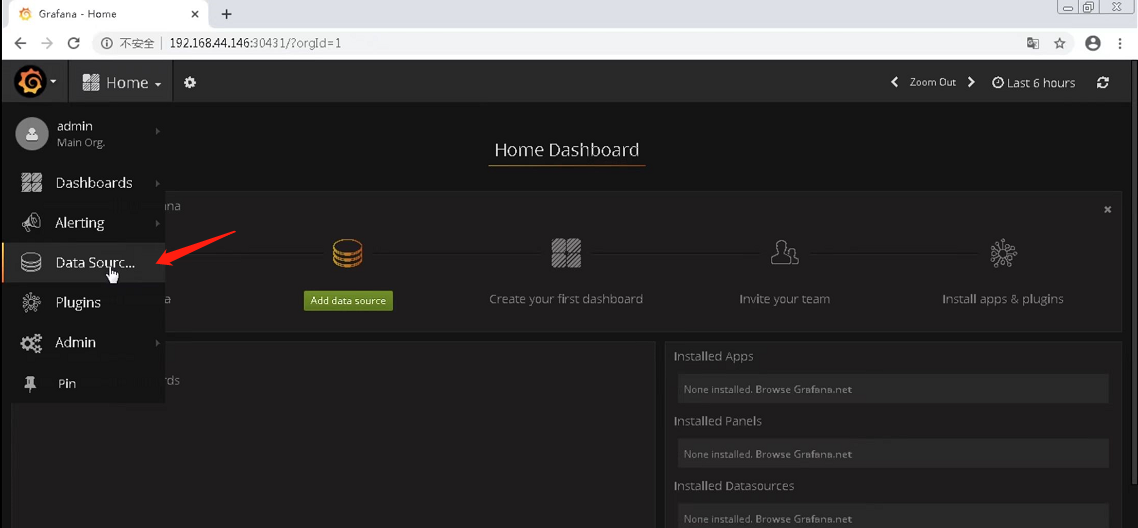This screenshot has height=528, width=1138.
Task: Click the Installed Panels heading
Action: 718,421
